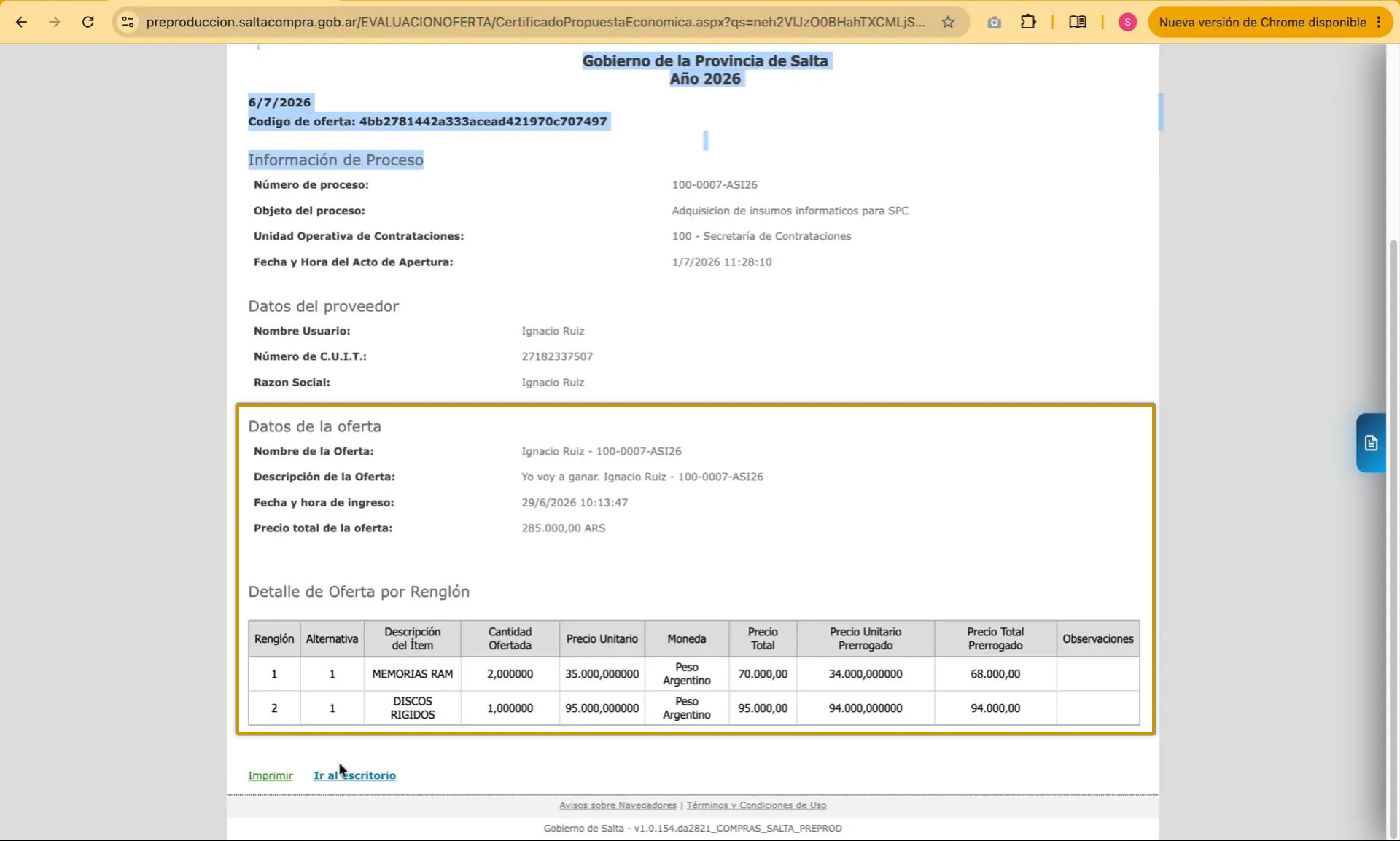
Task: Click 100 - Secretaría de Contrataciones value
Action: coord(761,236)
